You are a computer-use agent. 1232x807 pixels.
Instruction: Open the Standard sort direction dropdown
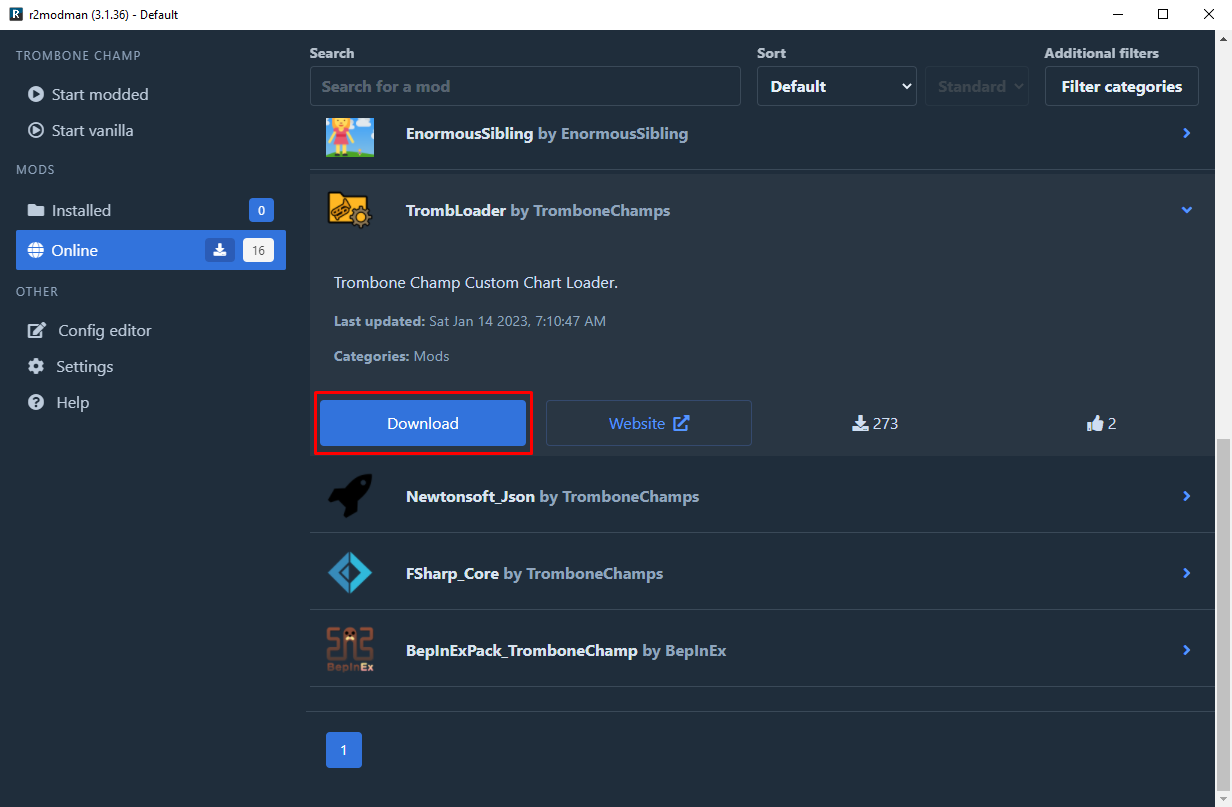pyautogui.click(x=977, y=86)
